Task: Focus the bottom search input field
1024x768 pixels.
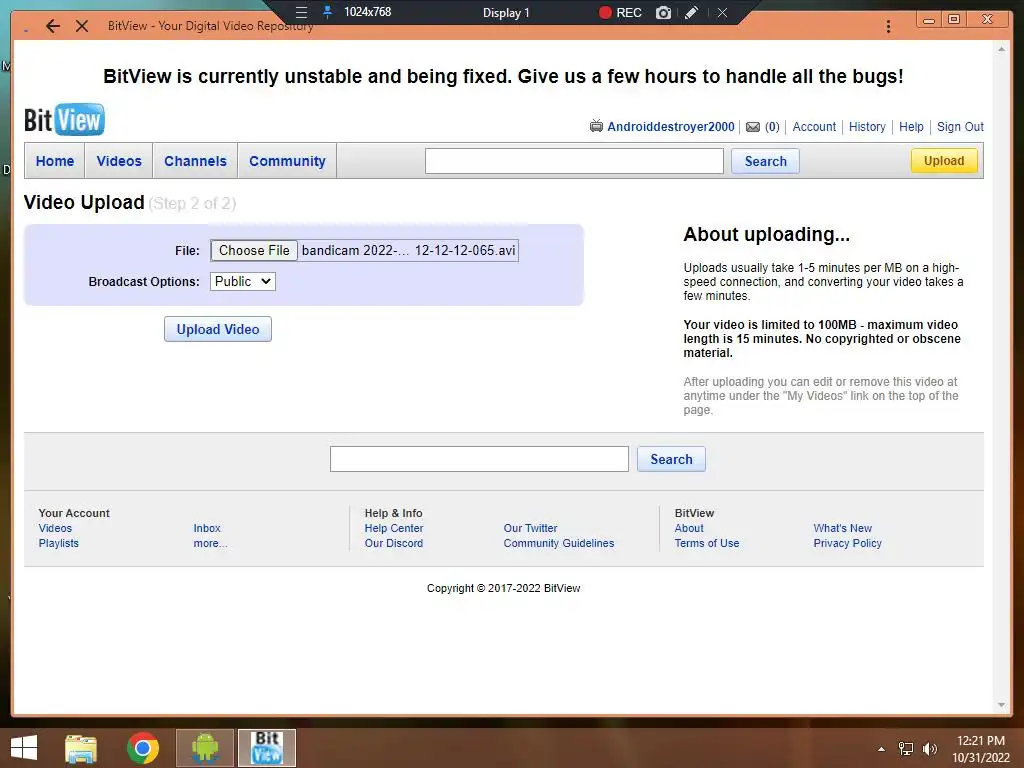Action: pyautogui.click(x=479, y=459)
